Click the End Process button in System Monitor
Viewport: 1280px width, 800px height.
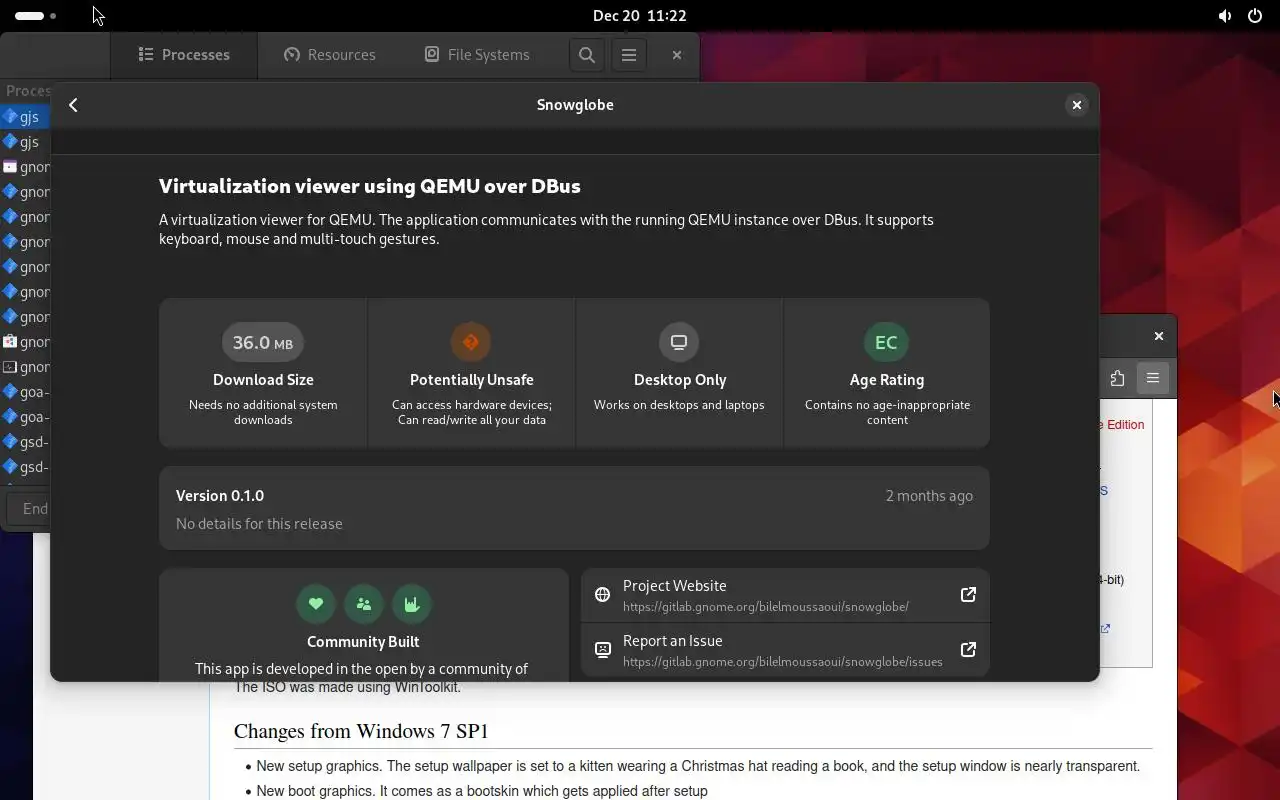(30, 508)
